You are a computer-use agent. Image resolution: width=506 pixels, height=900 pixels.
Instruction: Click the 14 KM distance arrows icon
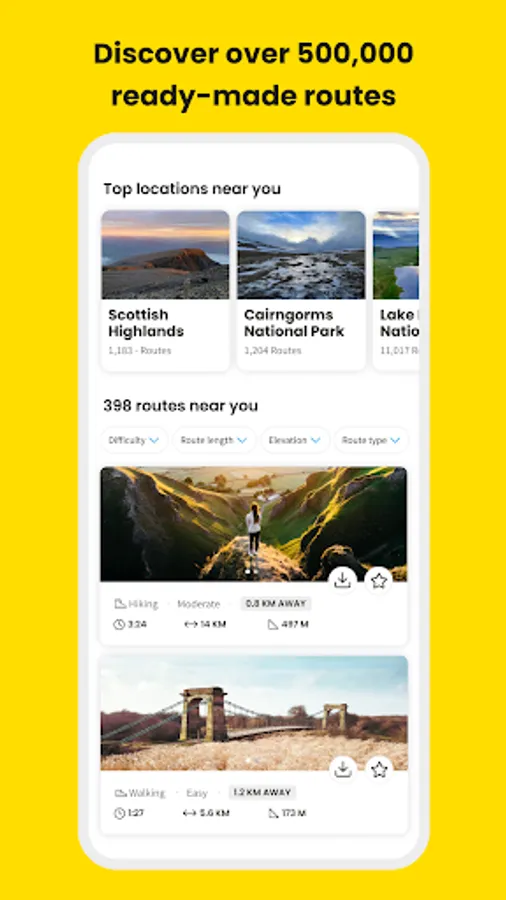[190, 624]
